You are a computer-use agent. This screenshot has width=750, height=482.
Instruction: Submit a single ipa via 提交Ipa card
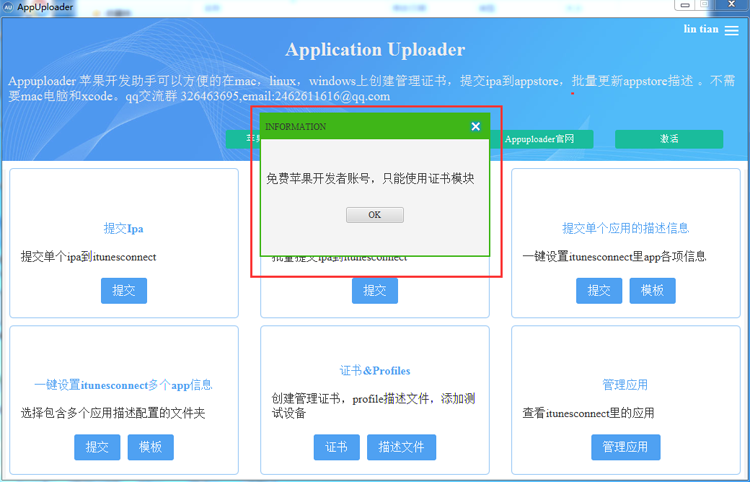tap(124, 290)
